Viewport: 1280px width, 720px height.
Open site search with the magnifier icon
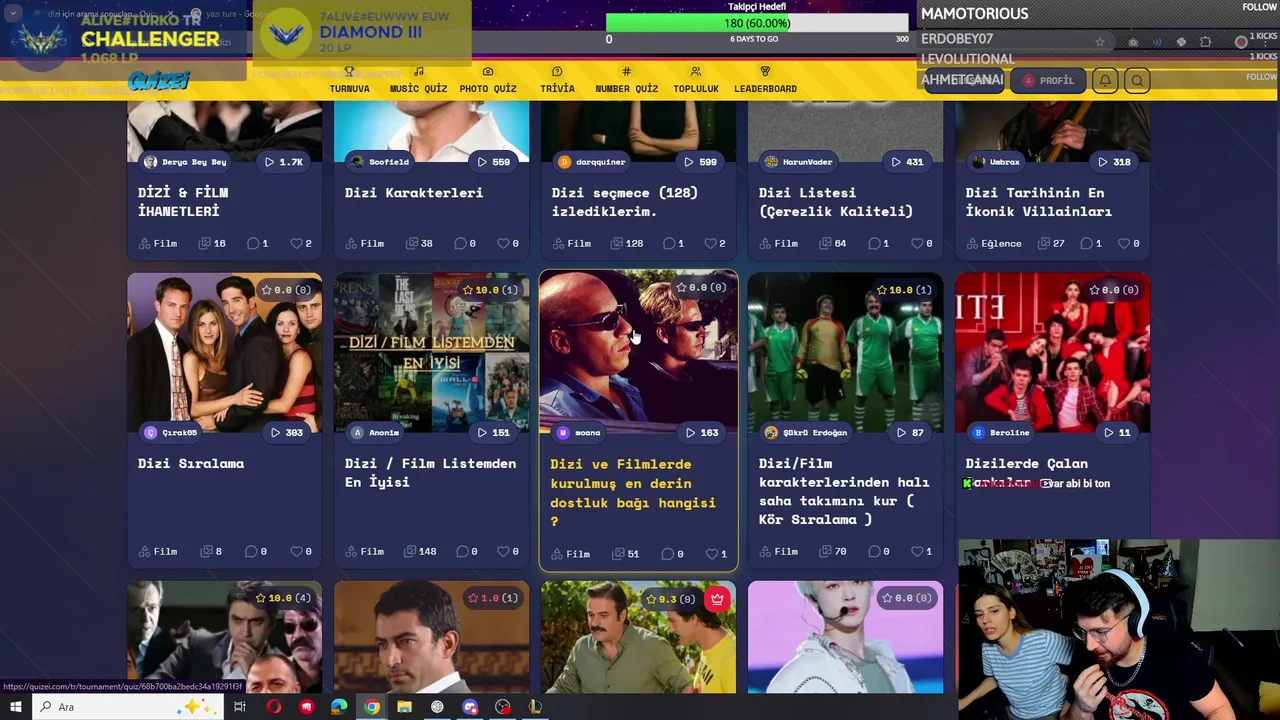(1137, 80)
